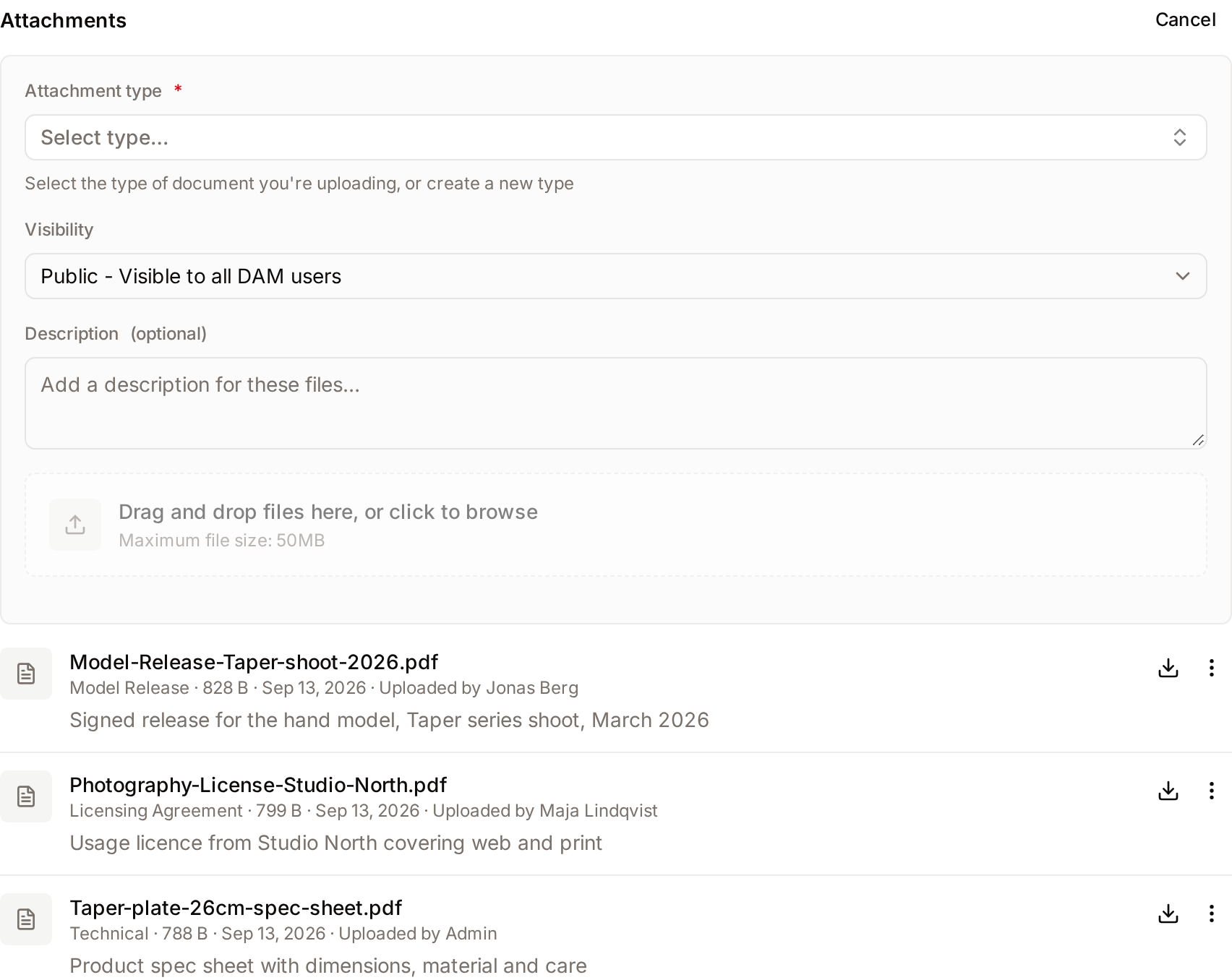1232x980 pixels.
Task: Click 'Maximum file size: 50MB' text
Action: pos(222,541)
